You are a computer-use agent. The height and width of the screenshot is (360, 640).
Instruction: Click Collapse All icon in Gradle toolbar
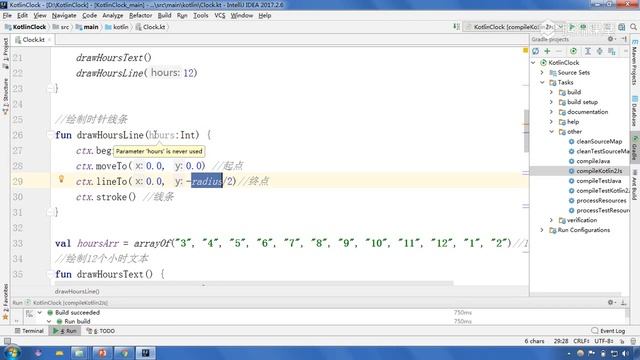tap(600, 51)
